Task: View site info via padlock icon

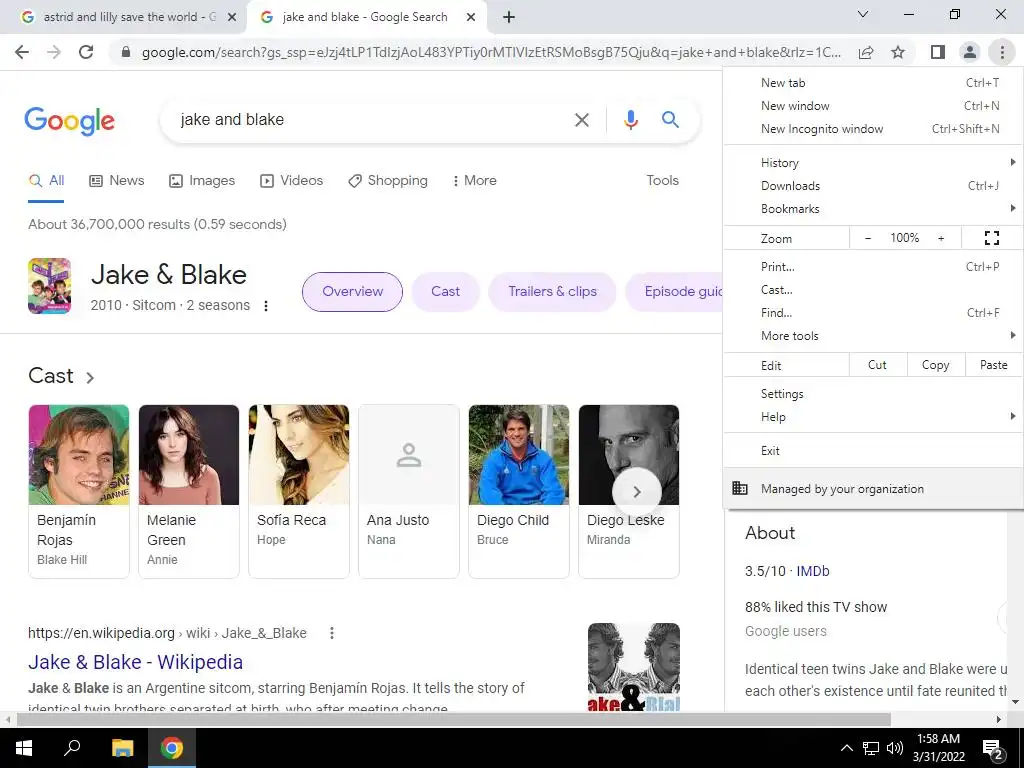Action: click(126, 52)
